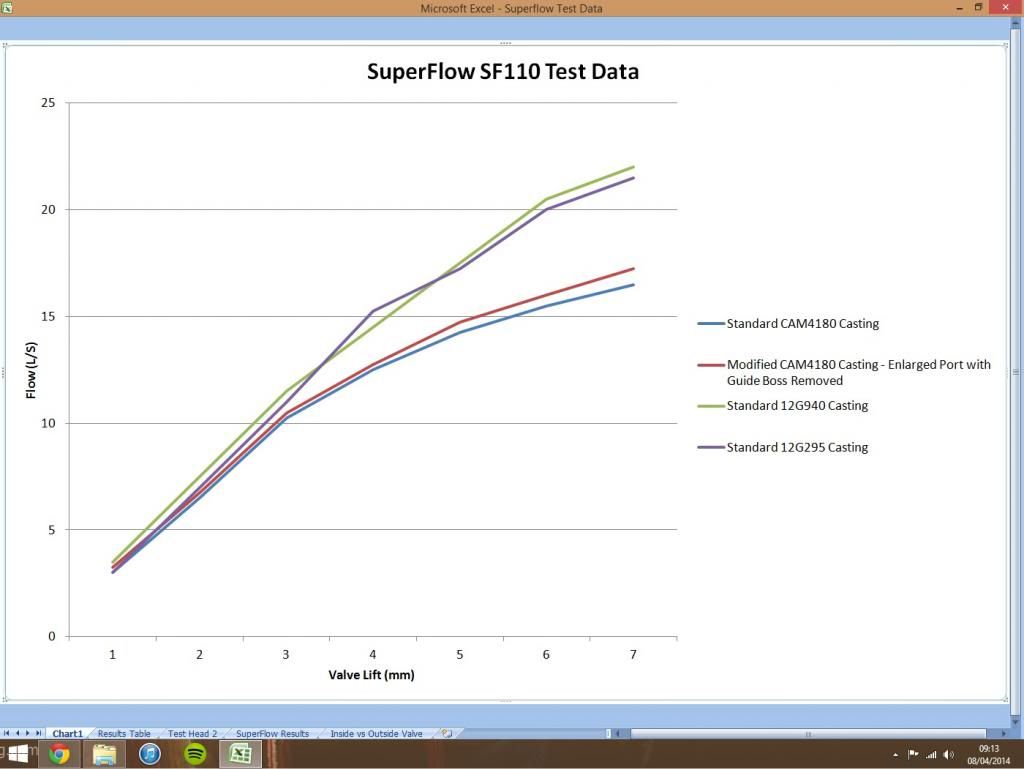Jump to last sheet tab arrow
The width and height of the screenshot is (1024, 769).
tap(39, 733)
